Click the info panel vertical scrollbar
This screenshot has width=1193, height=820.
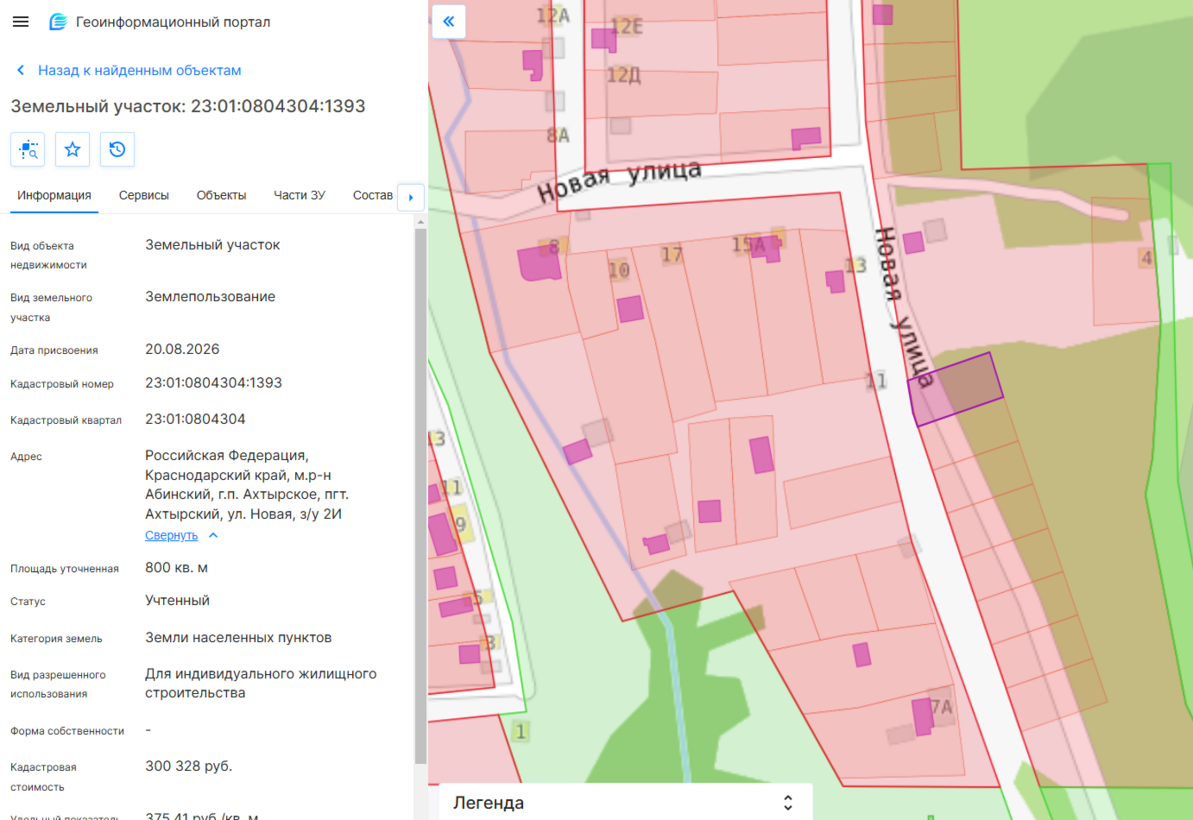click(421, 494)
